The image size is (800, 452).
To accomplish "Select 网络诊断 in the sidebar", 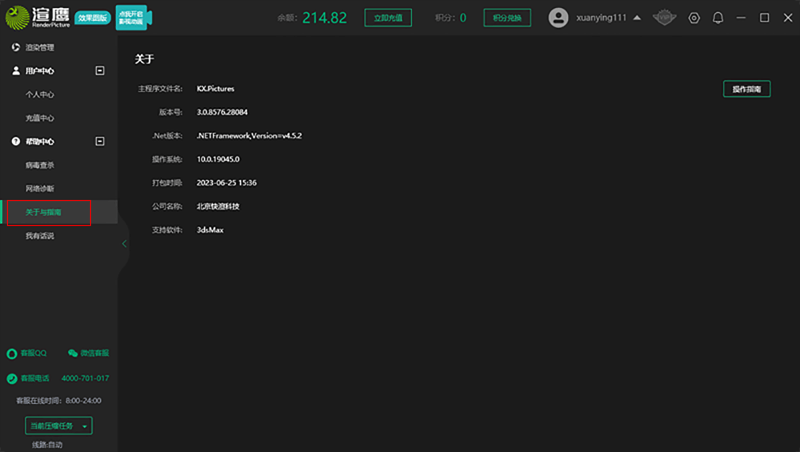I will click(40, 189).
